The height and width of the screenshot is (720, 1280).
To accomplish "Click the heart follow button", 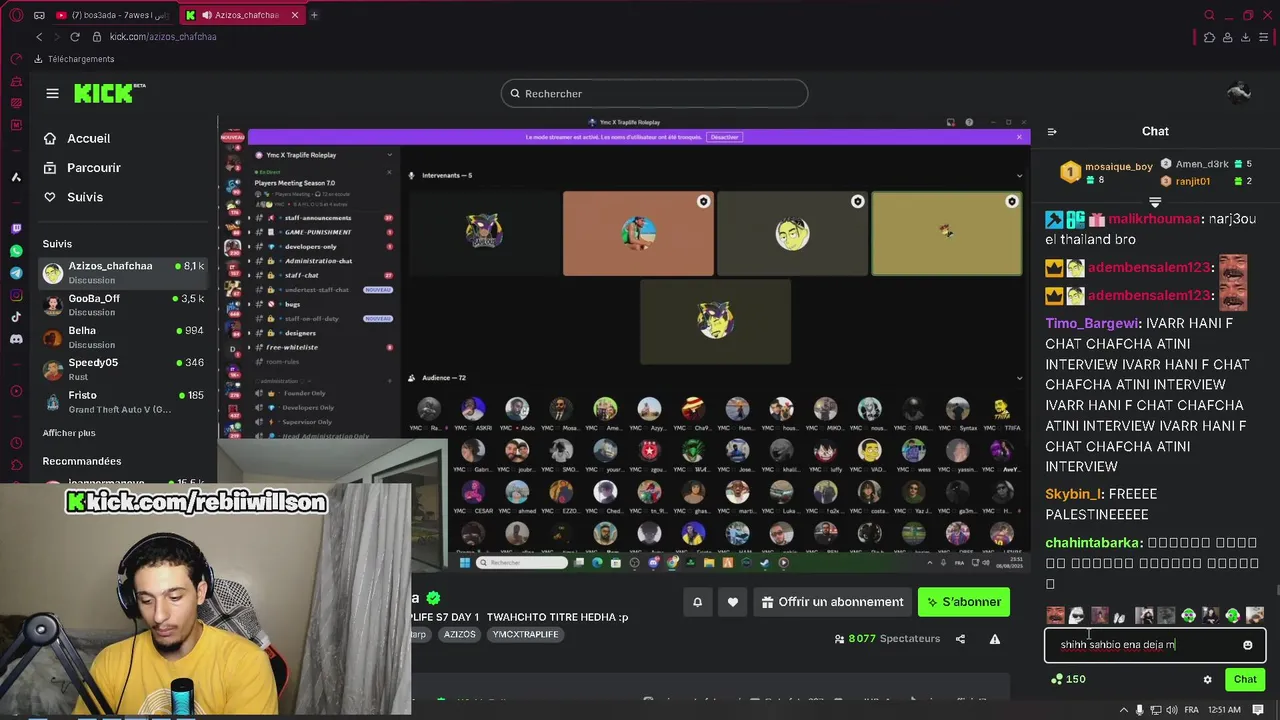I will (x=733, y=602).
